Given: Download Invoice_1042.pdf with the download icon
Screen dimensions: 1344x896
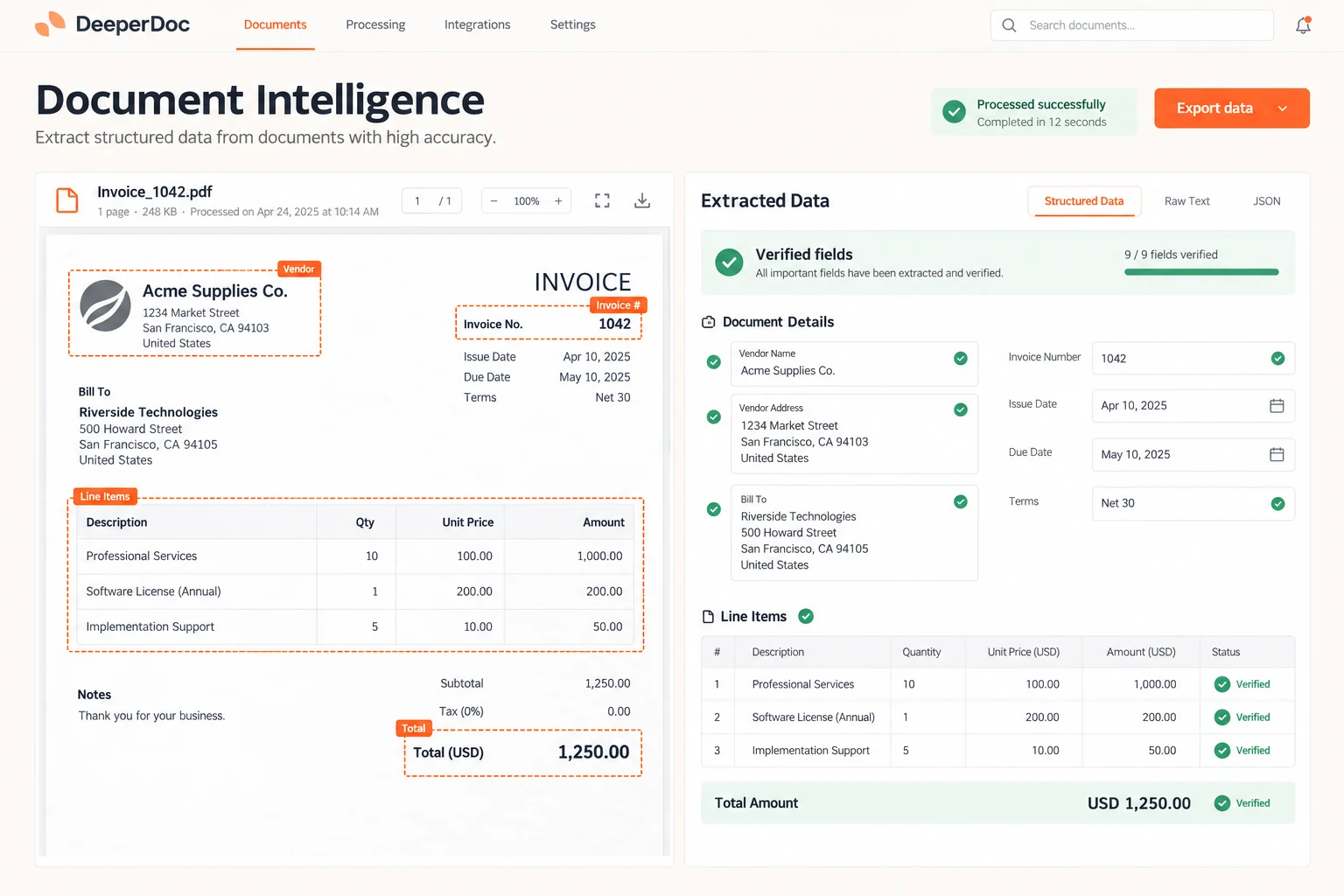Looking at the screenshot, I should [642, 200].
